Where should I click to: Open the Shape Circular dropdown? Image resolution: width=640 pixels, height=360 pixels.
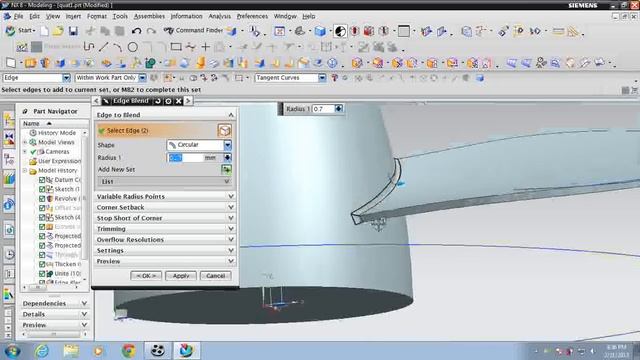(227, 145)
